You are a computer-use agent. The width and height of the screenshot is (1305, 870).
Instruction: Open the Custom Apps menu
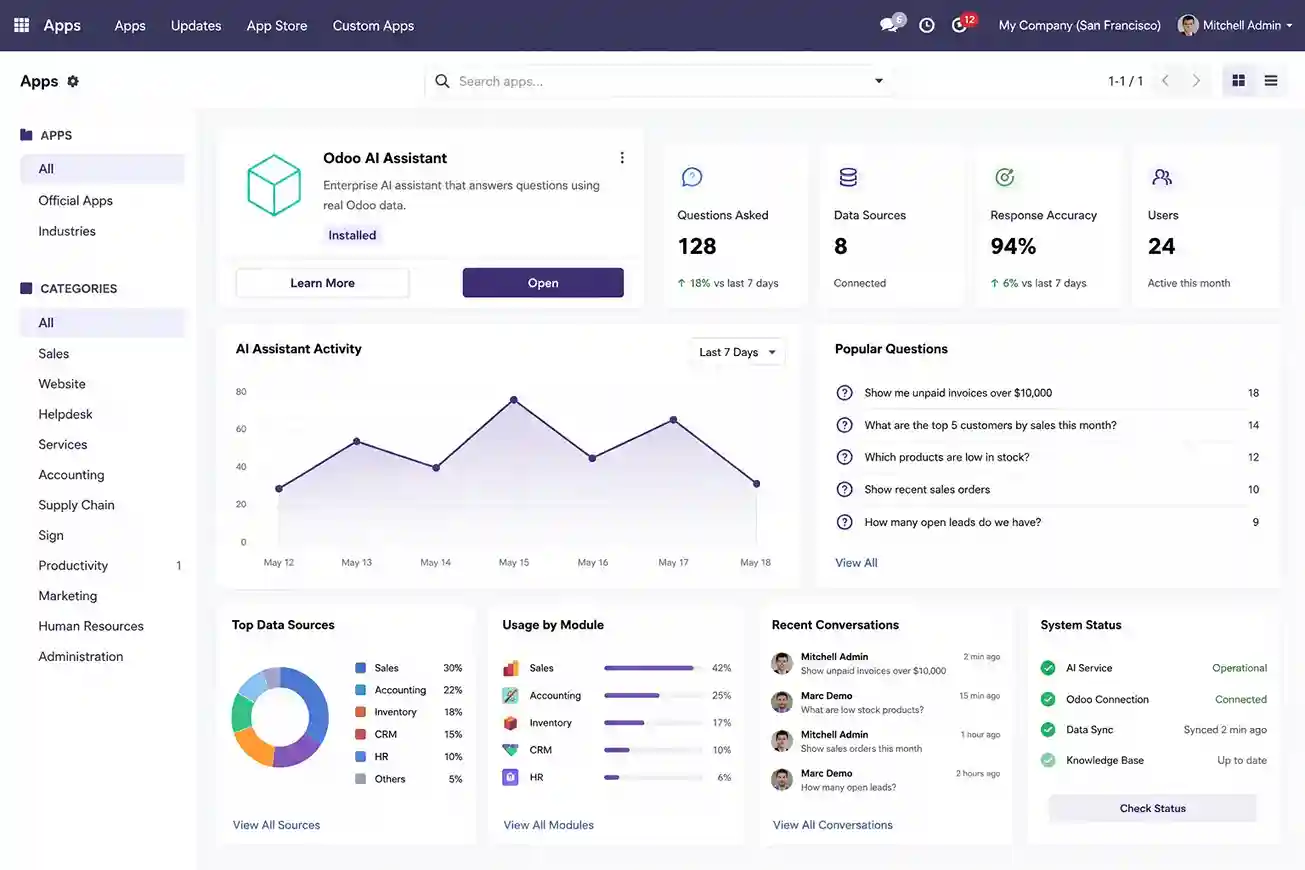(x=373, y=25)
